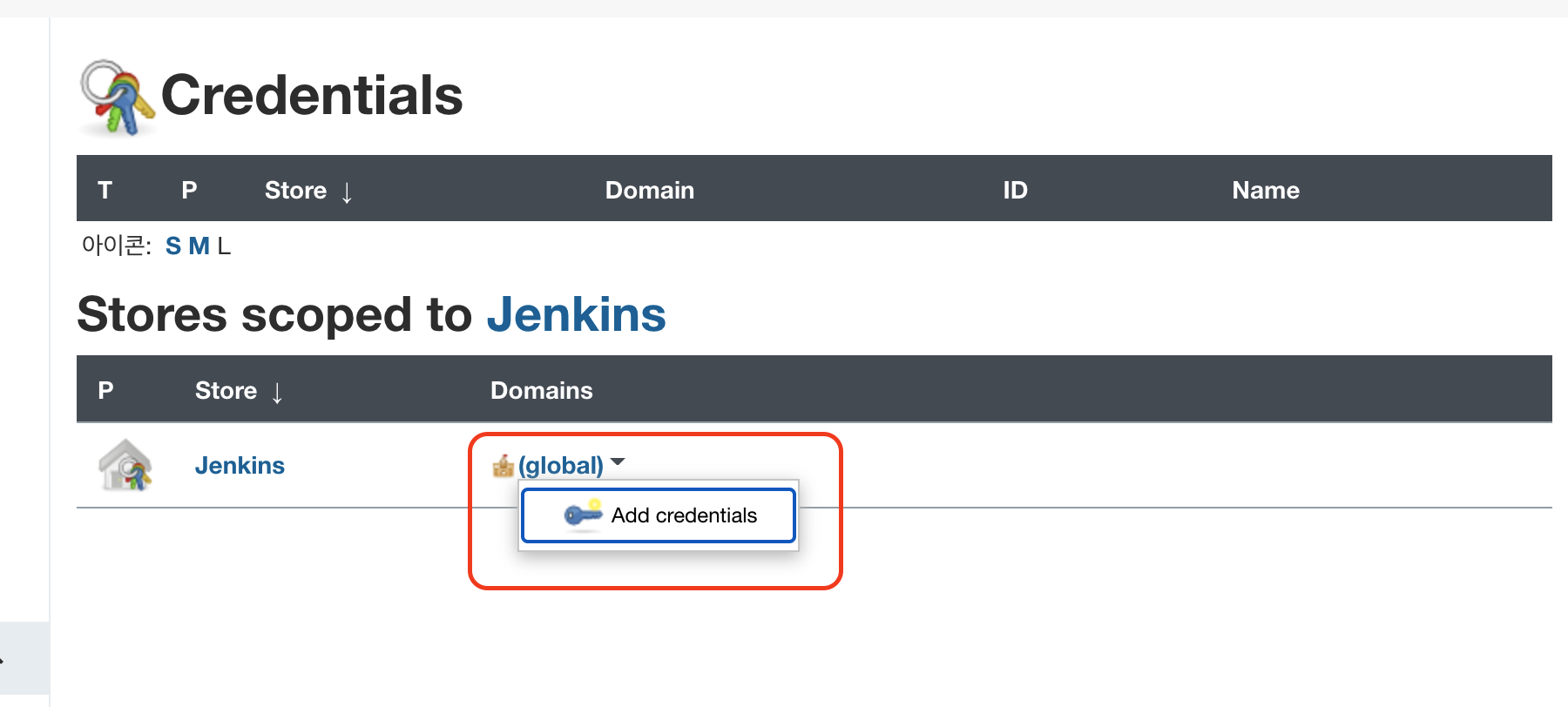The width and height of the screenshot is (1568, 707).
Task: Click the 아이콘: label
Action: pos(117,246)
